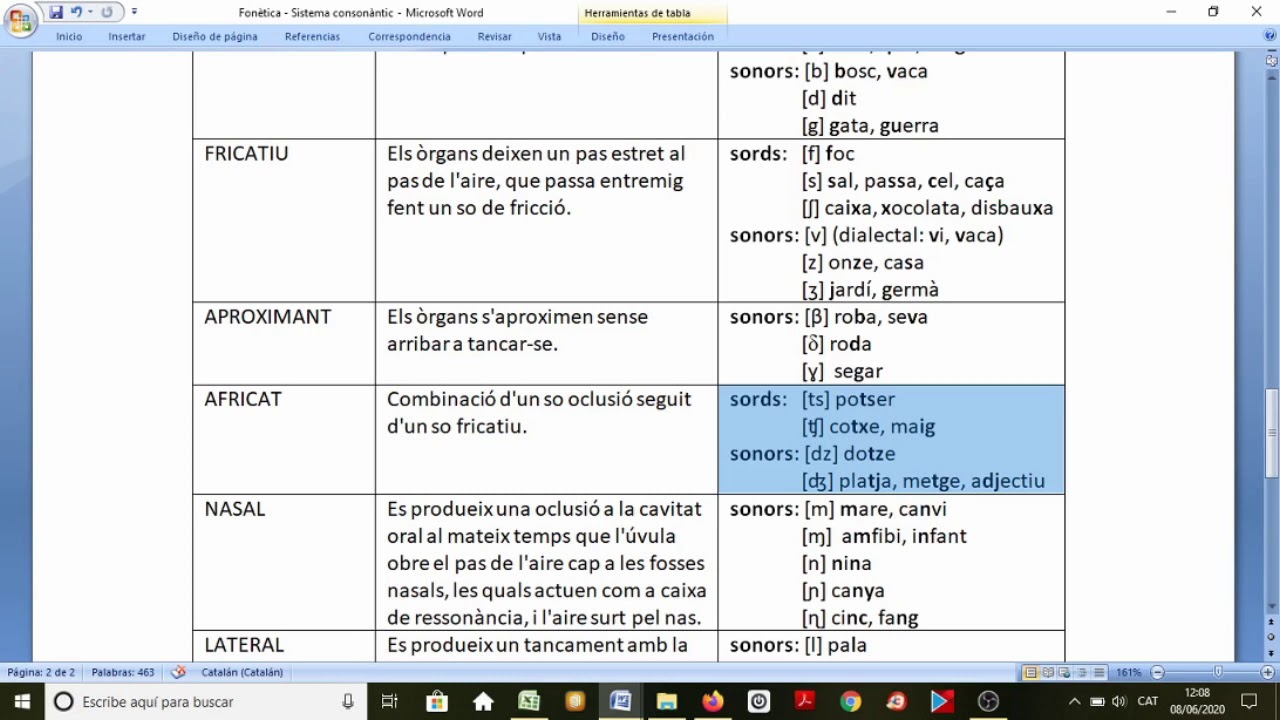The image size is (1280, 720).
Task: Change language Catalán (Catalán)
Action: (242, 672)
